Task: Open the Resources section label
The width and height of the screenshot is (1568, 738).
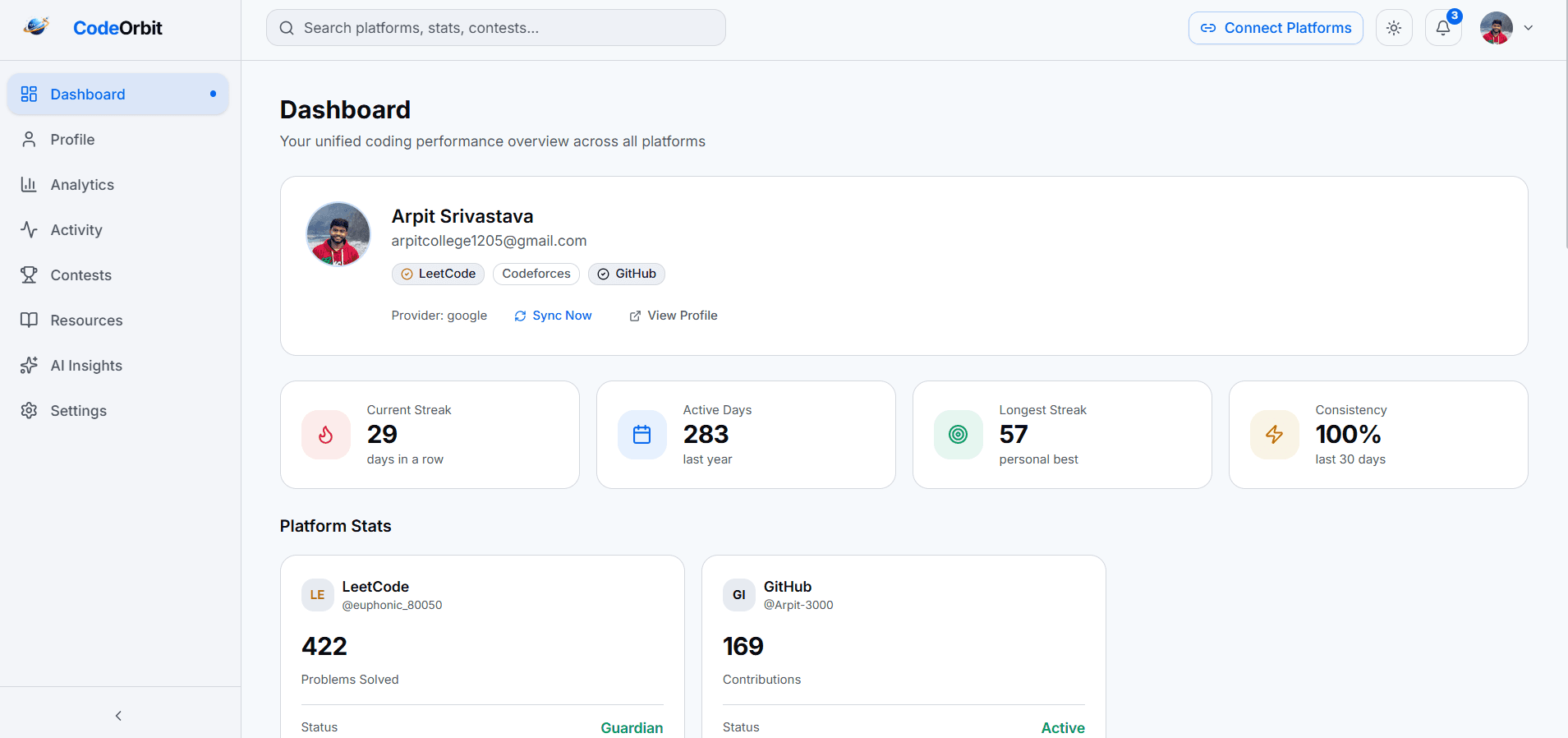Action: pyautogui.click(x=86, y=321)
